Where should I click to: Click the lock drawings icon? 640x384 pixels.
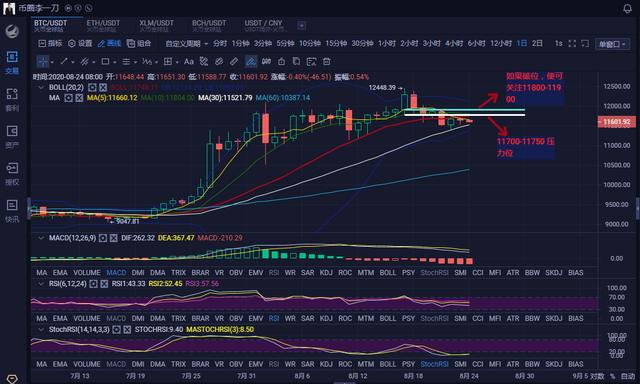(x=282, y=62)
